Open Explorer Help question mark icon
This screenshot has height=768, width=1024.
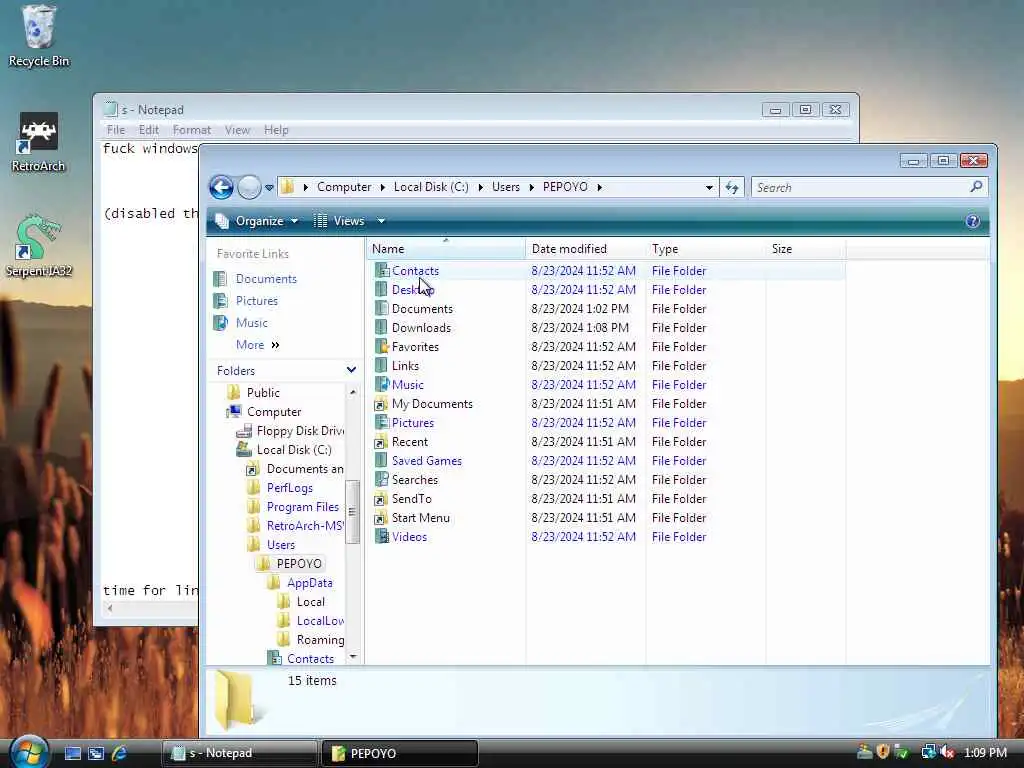pyautogui.click(x=972, y=221)
